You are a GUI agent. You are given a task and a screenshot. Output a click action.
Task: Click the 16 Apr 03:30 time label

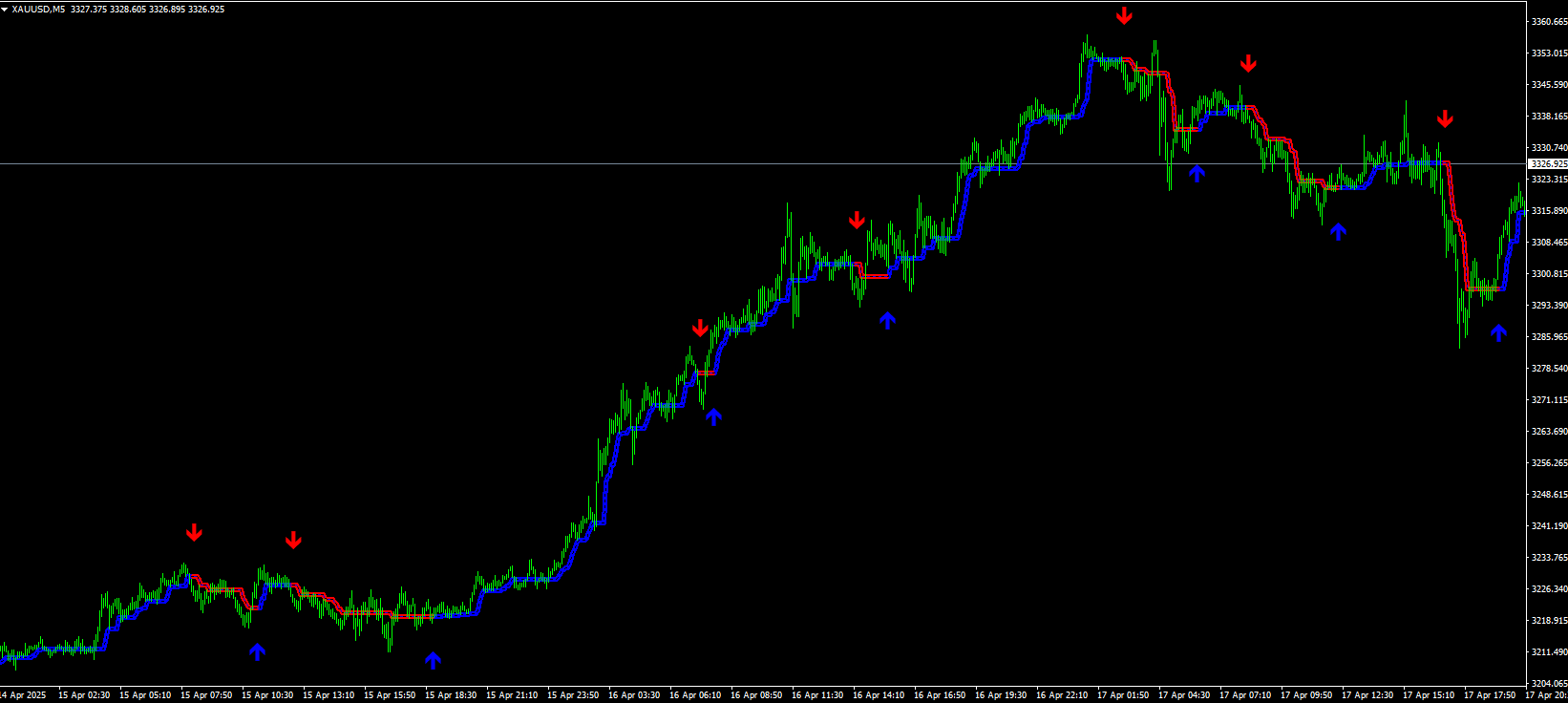tap(634, 695)
